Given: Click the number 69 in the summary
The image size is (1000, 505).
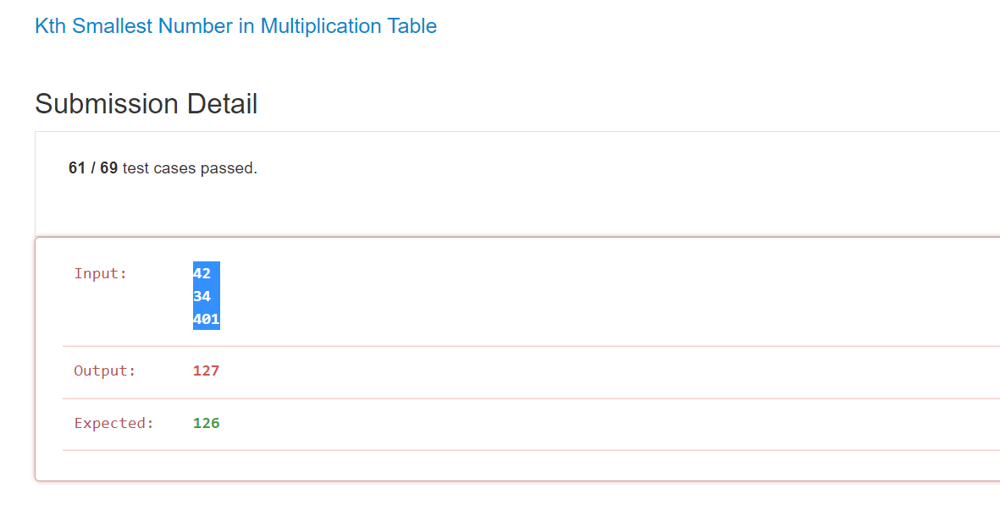Looking at the screenshot, I should coord(109,168).
